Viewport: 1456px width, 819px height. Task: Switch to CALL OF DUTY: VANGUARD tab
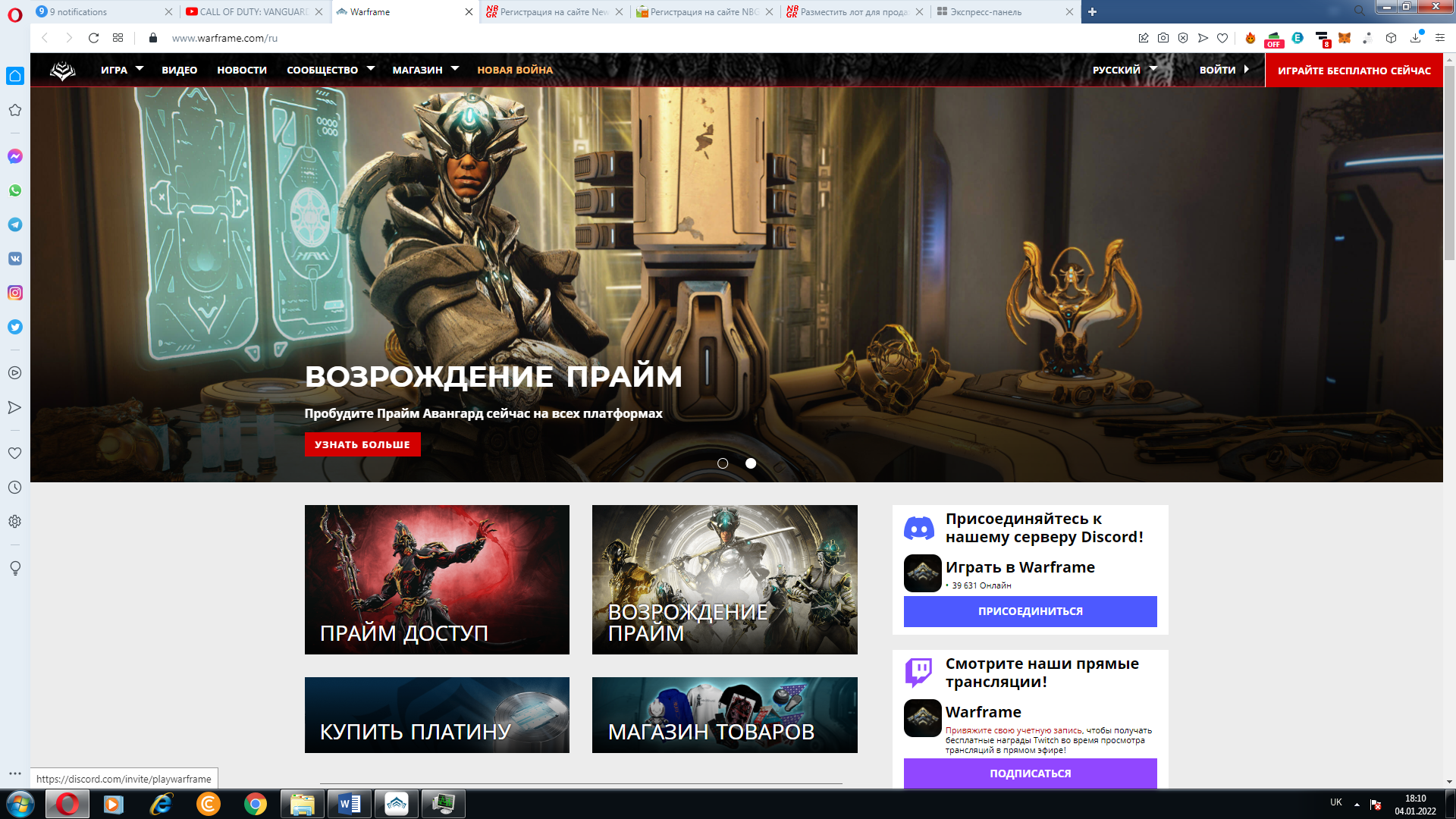click(x=253, y=11)
